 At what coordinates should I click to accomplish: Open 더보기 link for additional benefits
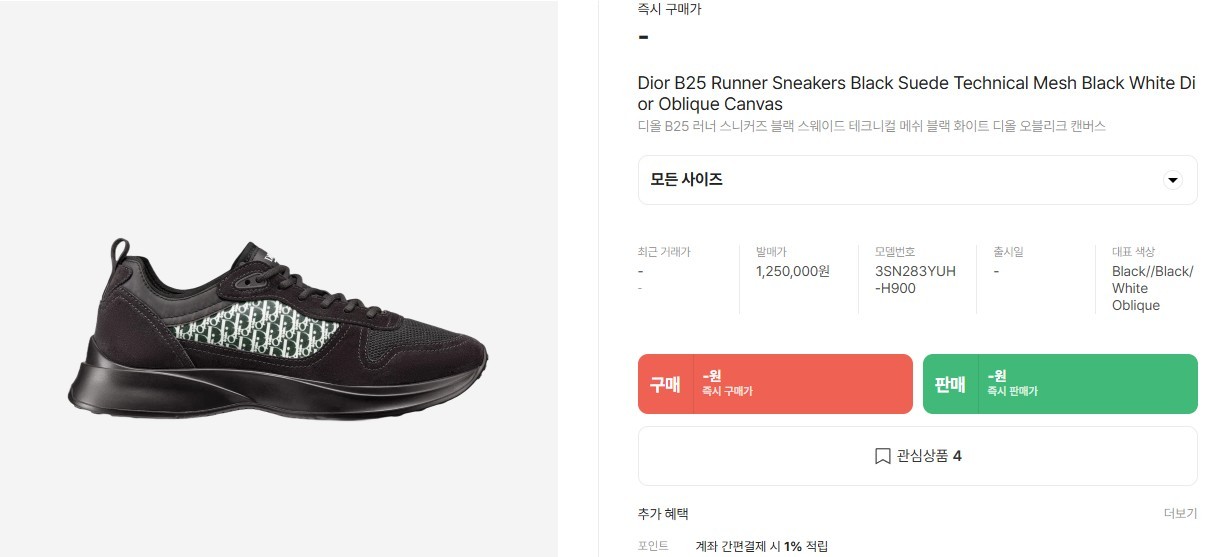pos(1180,514)
